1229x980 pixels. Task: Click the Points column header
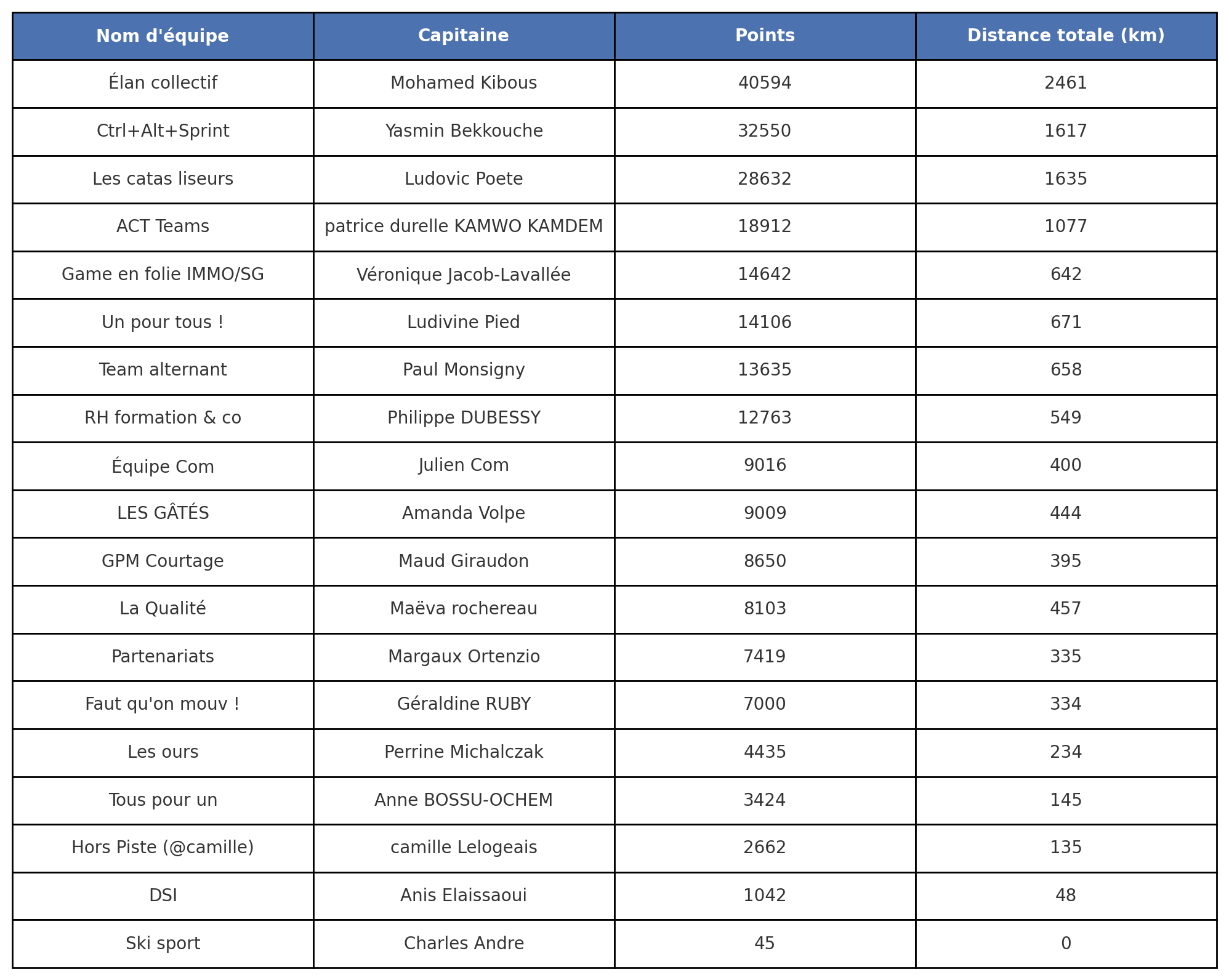coord(765,36)
